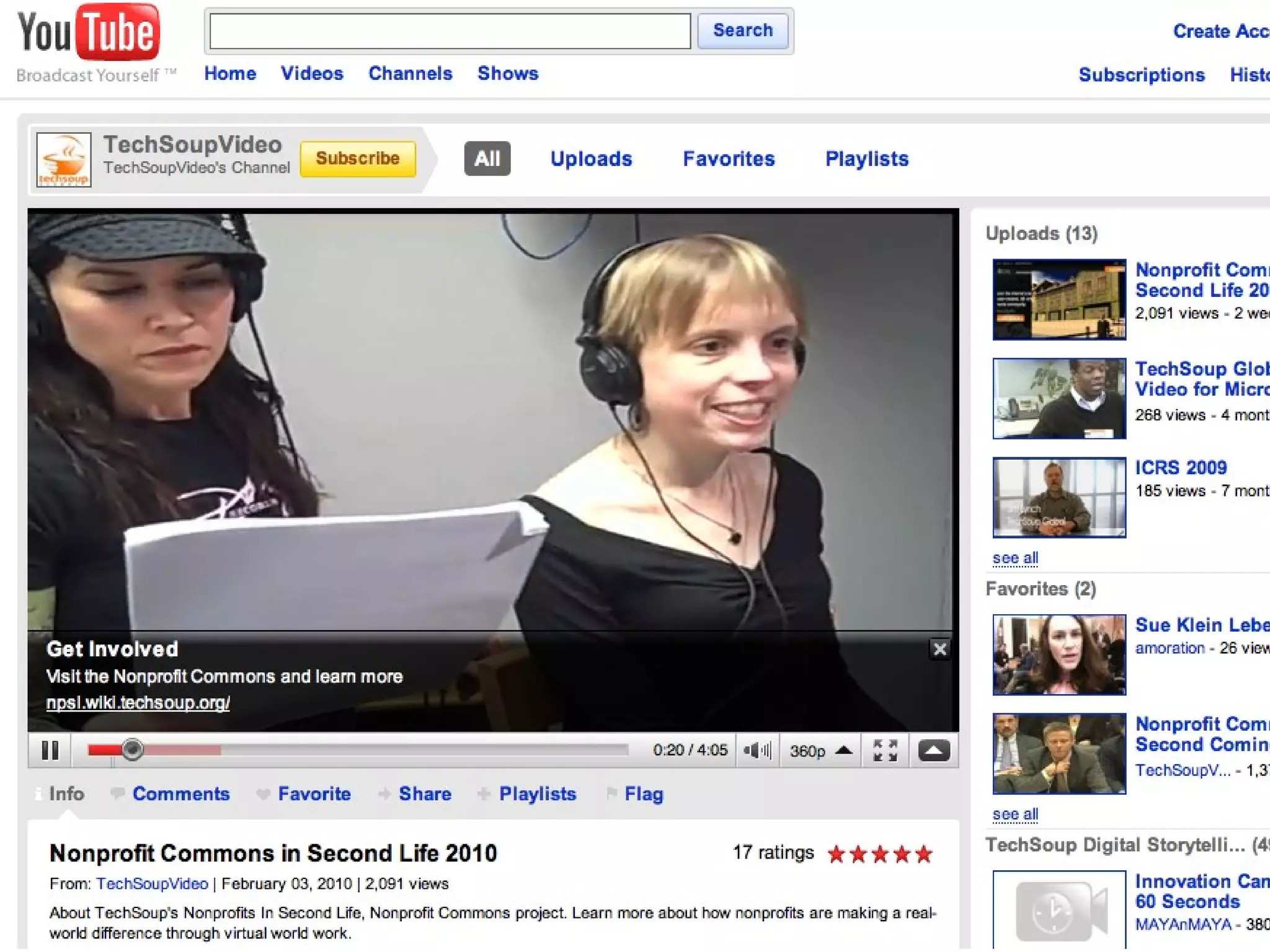This screenshot has height=952, width=1270.
Task: Pause the playing video
Action: pos(50,751)
